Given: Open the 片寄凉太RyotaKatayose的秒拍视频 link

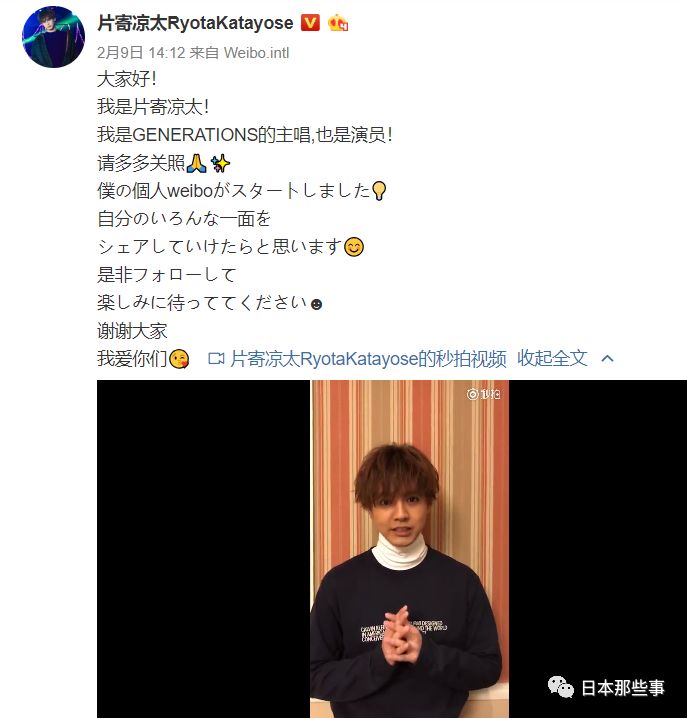Looking at the screenshot, I should tap(368, 359).
